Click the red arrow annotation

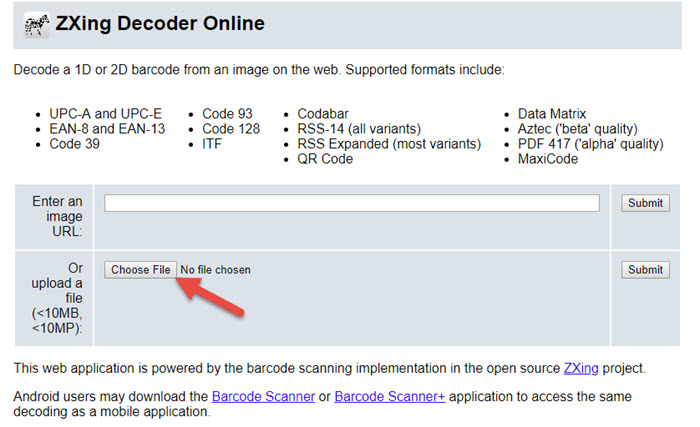210,297
